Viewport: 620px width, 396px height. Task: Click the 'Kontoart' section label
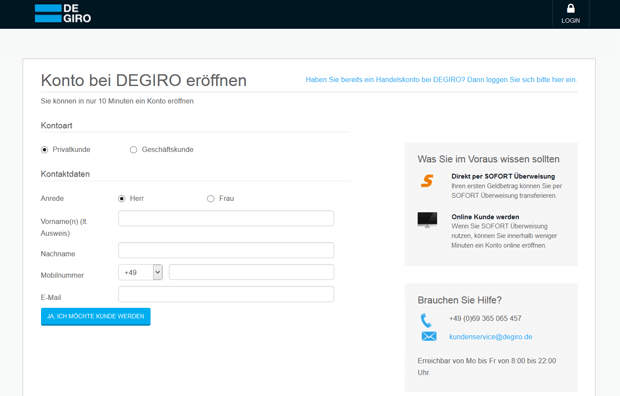tap(57, 126)
